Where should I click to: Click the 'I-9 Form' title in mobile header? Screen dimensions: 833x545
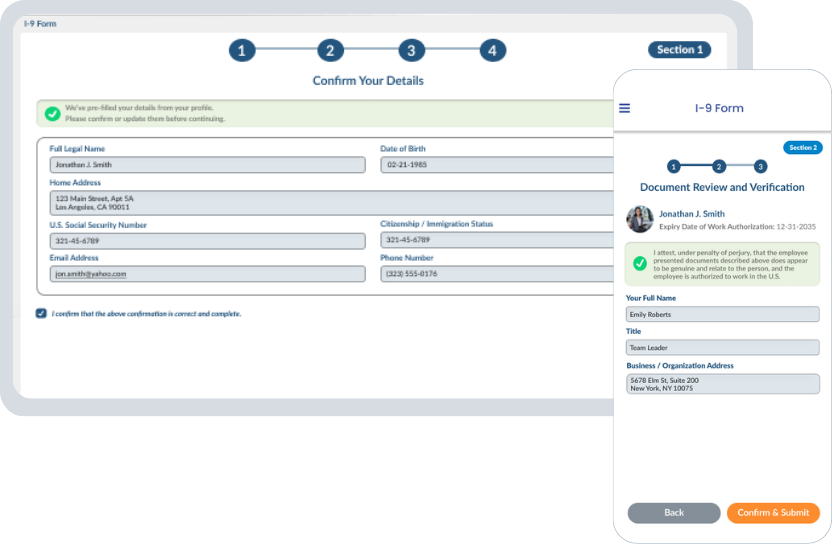719,108
